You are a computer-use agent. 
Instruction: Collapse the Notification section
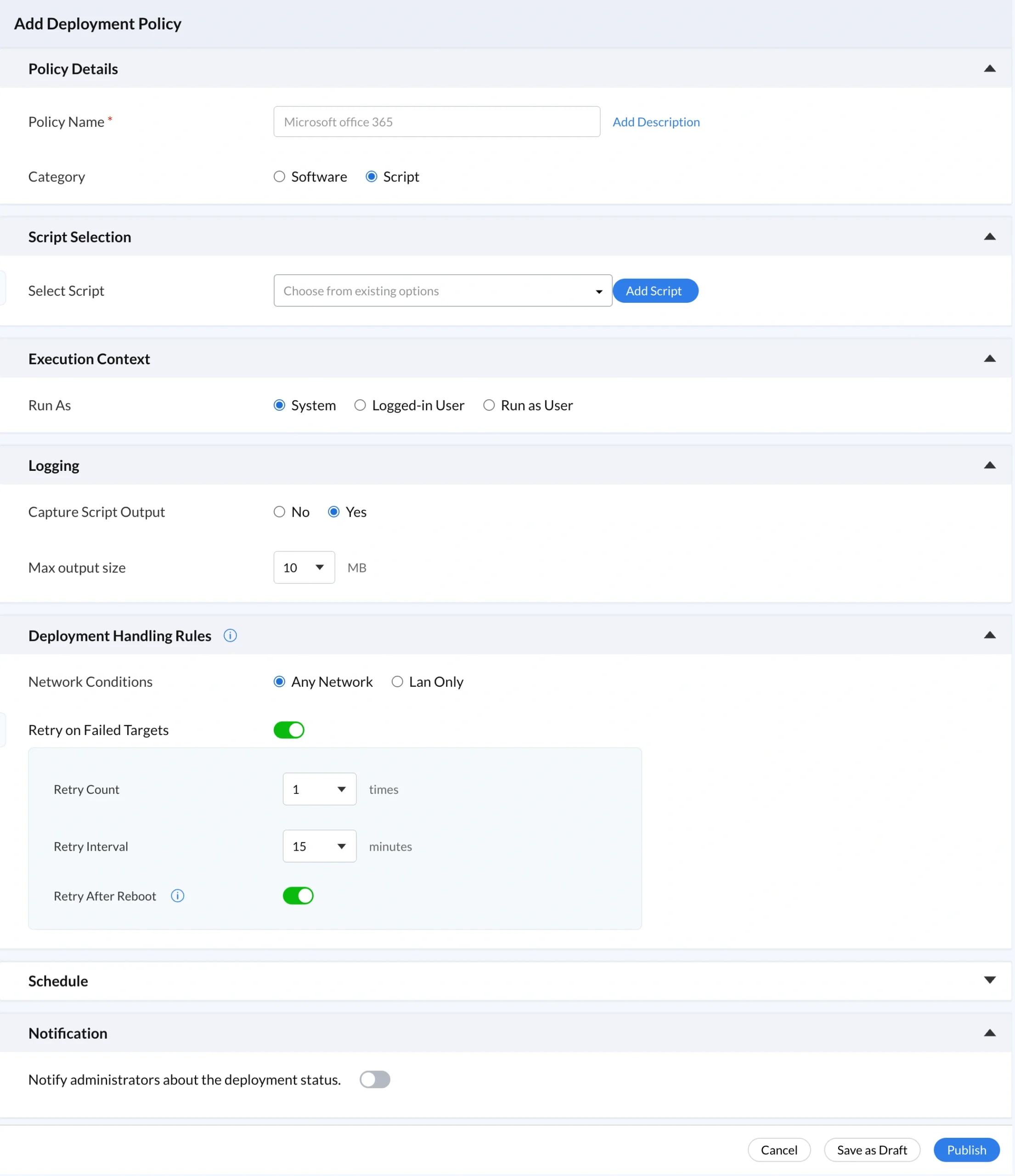990,1033
